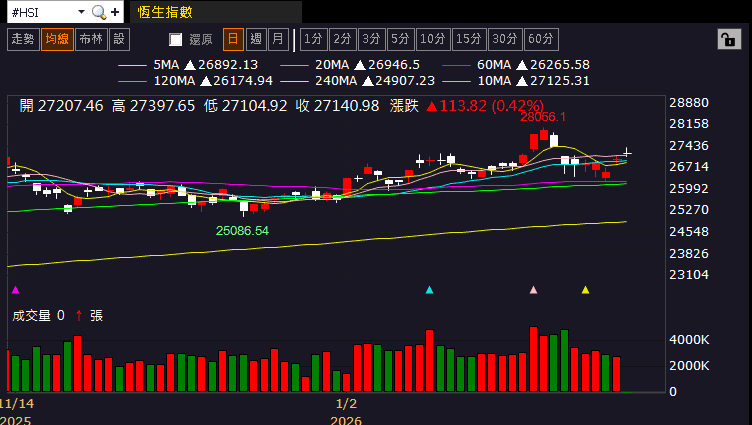Switch to daily 日 period

(232, 39)
